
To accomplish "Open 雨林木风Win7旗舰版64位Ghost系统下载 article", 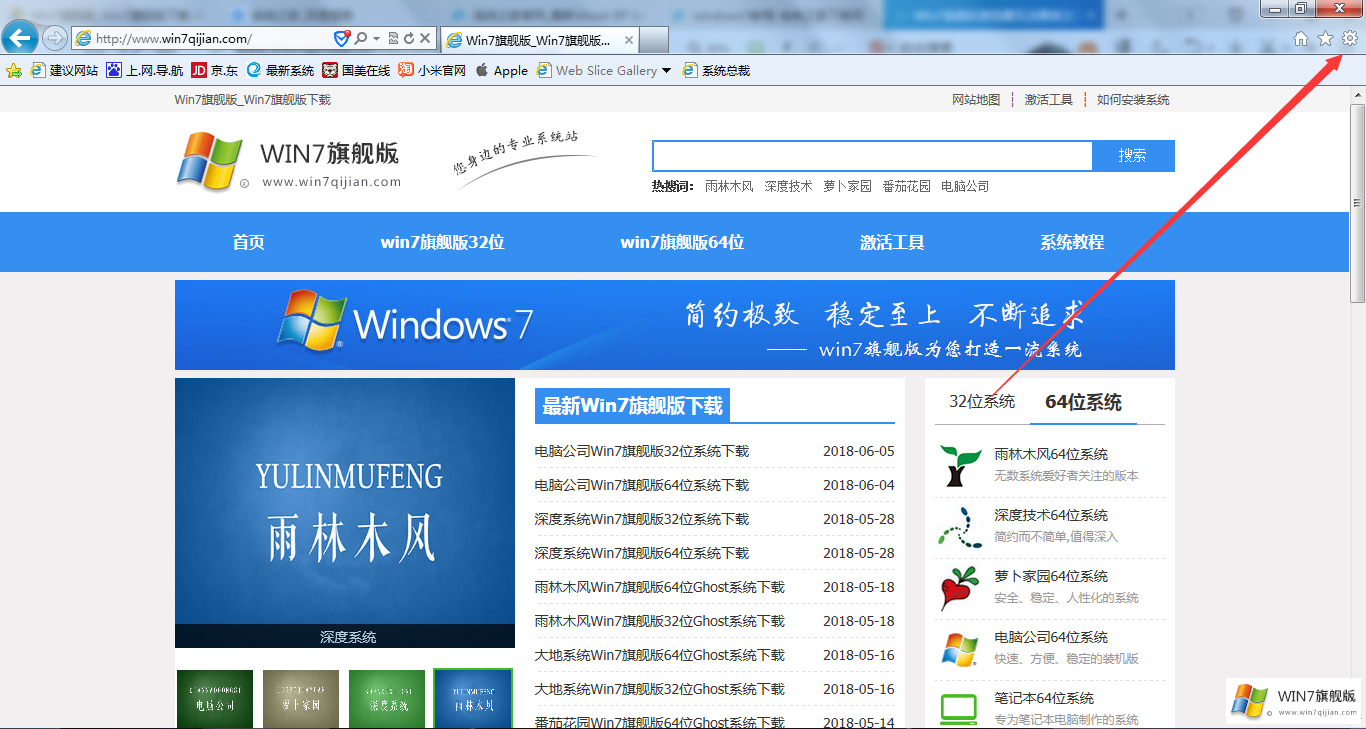I will 660,587.
